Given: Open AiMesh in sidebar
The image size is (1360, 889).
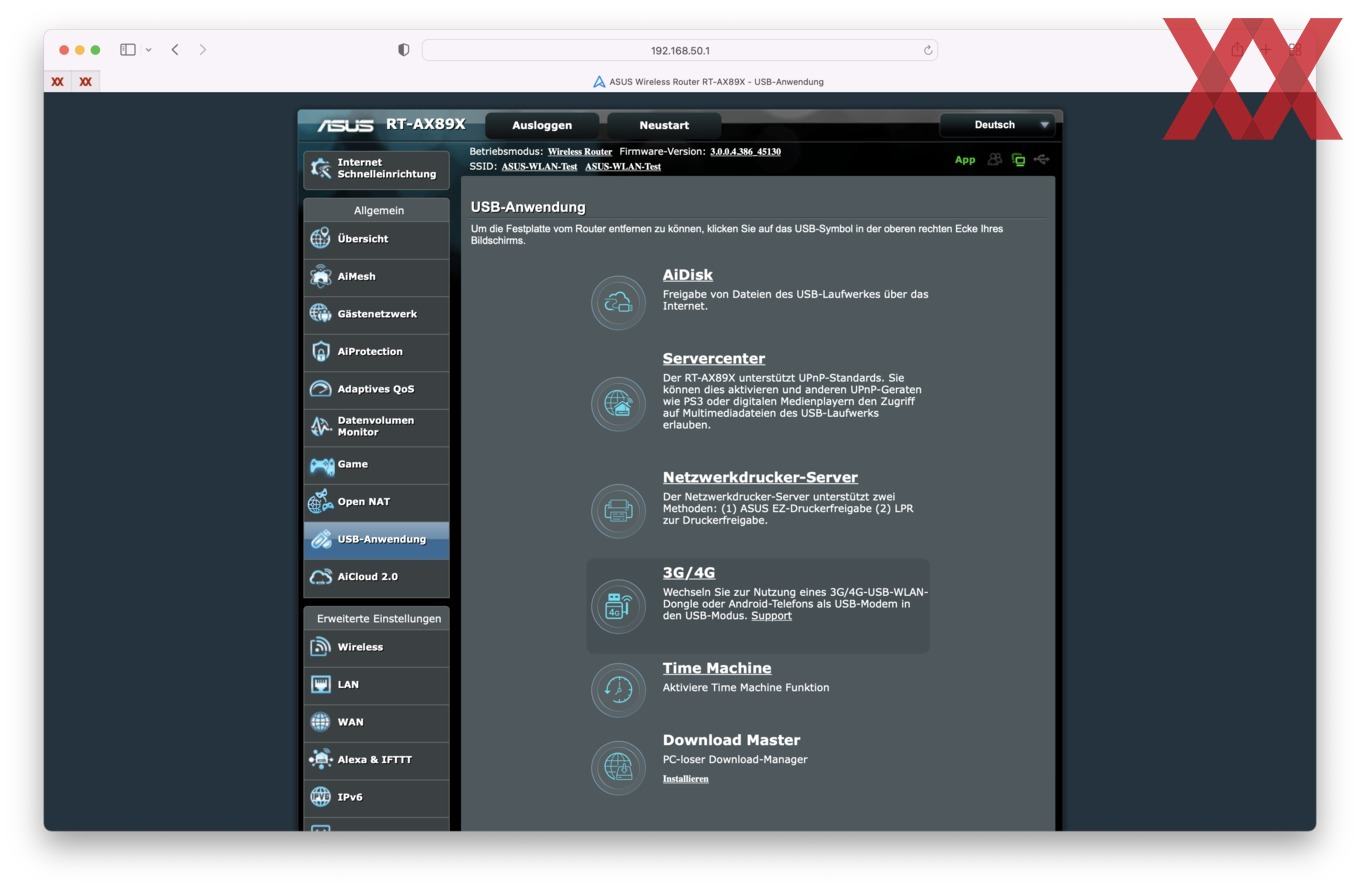Looking at the screenshot, I should (x=376, y=277).
